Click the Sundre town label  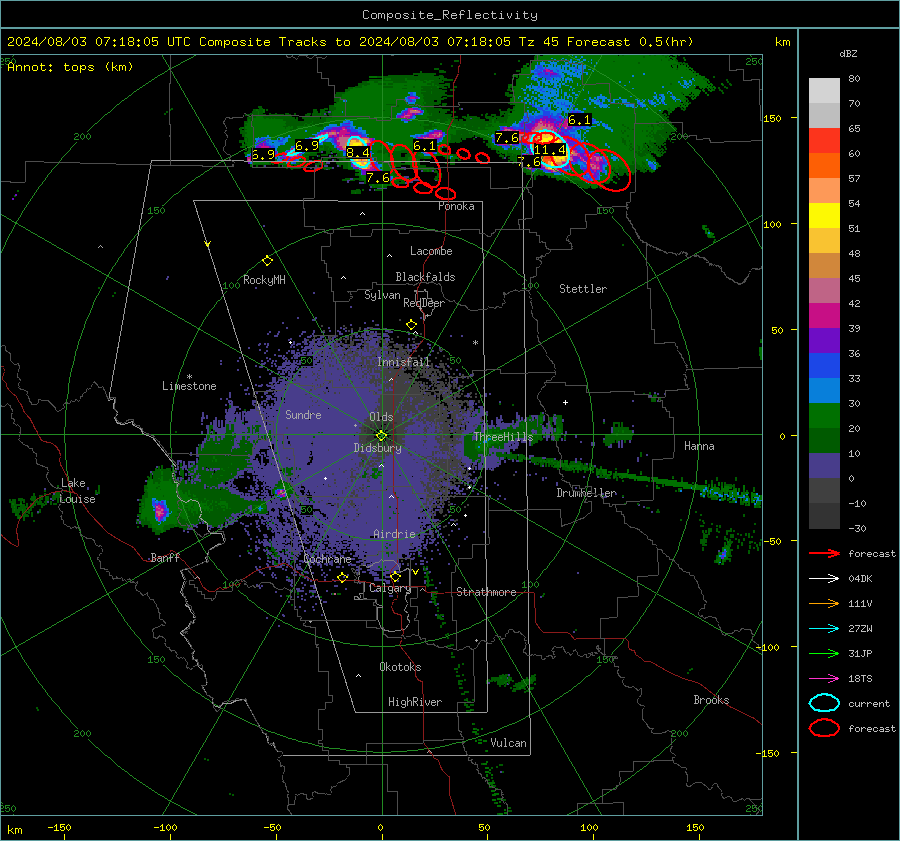(303, 415)
